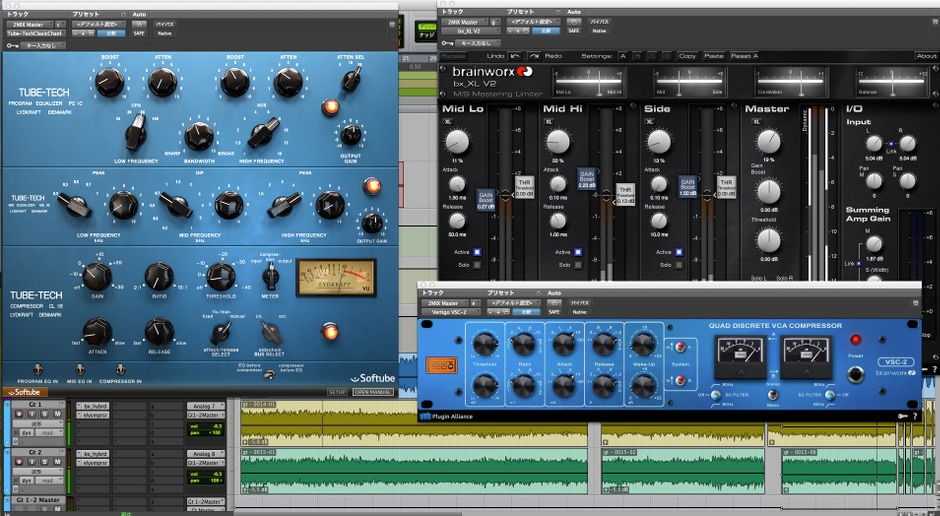Click the Correlation meter in bx_XL V2
This screenshot has width=940, height=516.
point(791,82)
